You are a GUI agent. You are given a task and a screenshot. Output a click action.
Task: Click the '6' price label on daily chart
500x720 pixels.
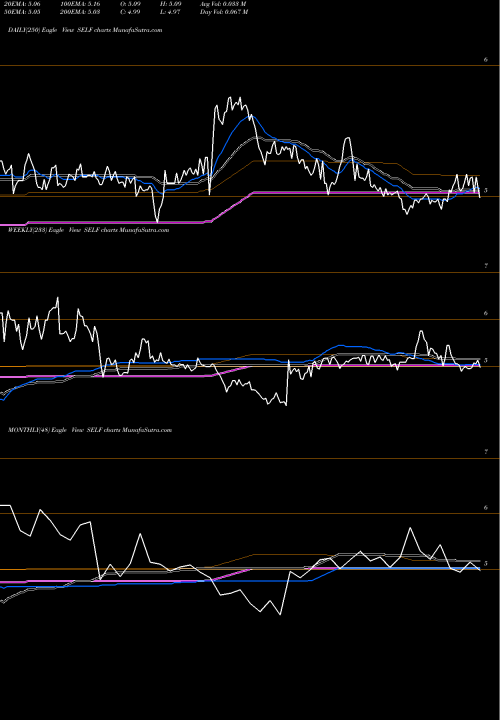pos(486,59)
